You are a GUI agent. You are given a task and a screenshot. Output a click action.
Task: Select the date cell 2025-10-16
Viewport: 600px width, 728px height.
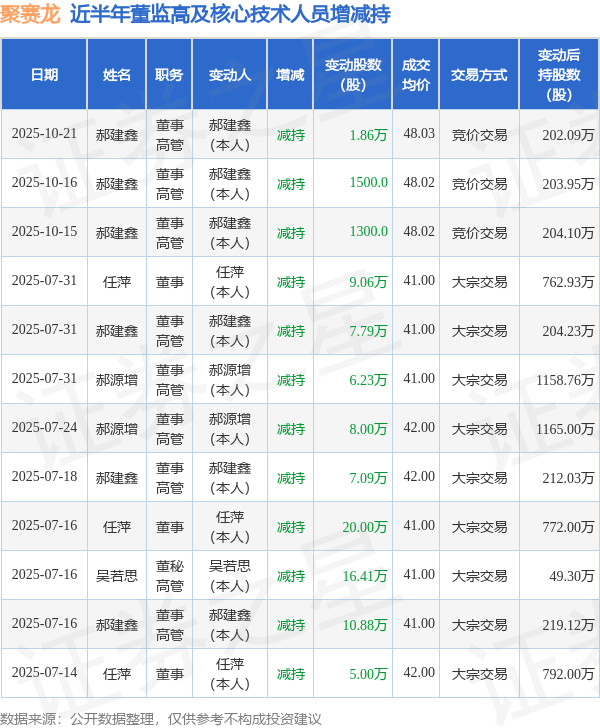pos(44,182)
